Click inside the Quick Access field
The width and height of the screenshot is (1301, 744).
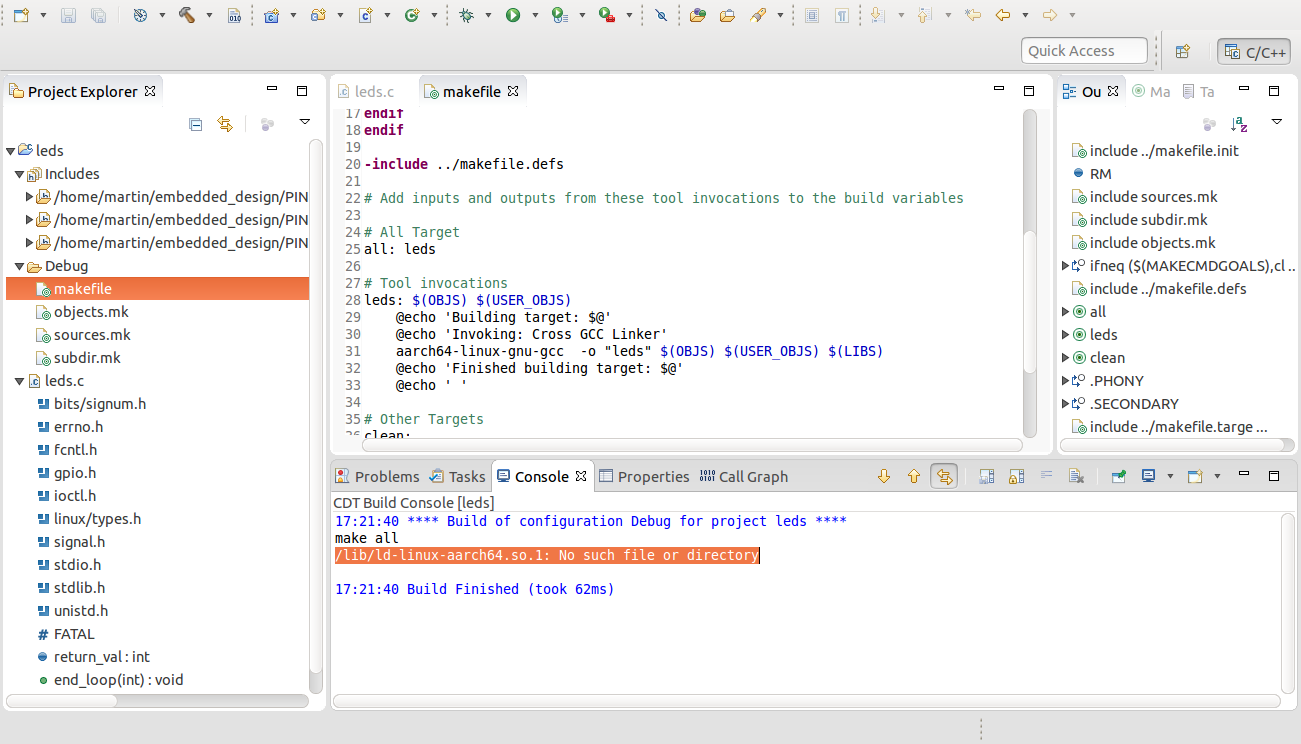click(1084, 50)
